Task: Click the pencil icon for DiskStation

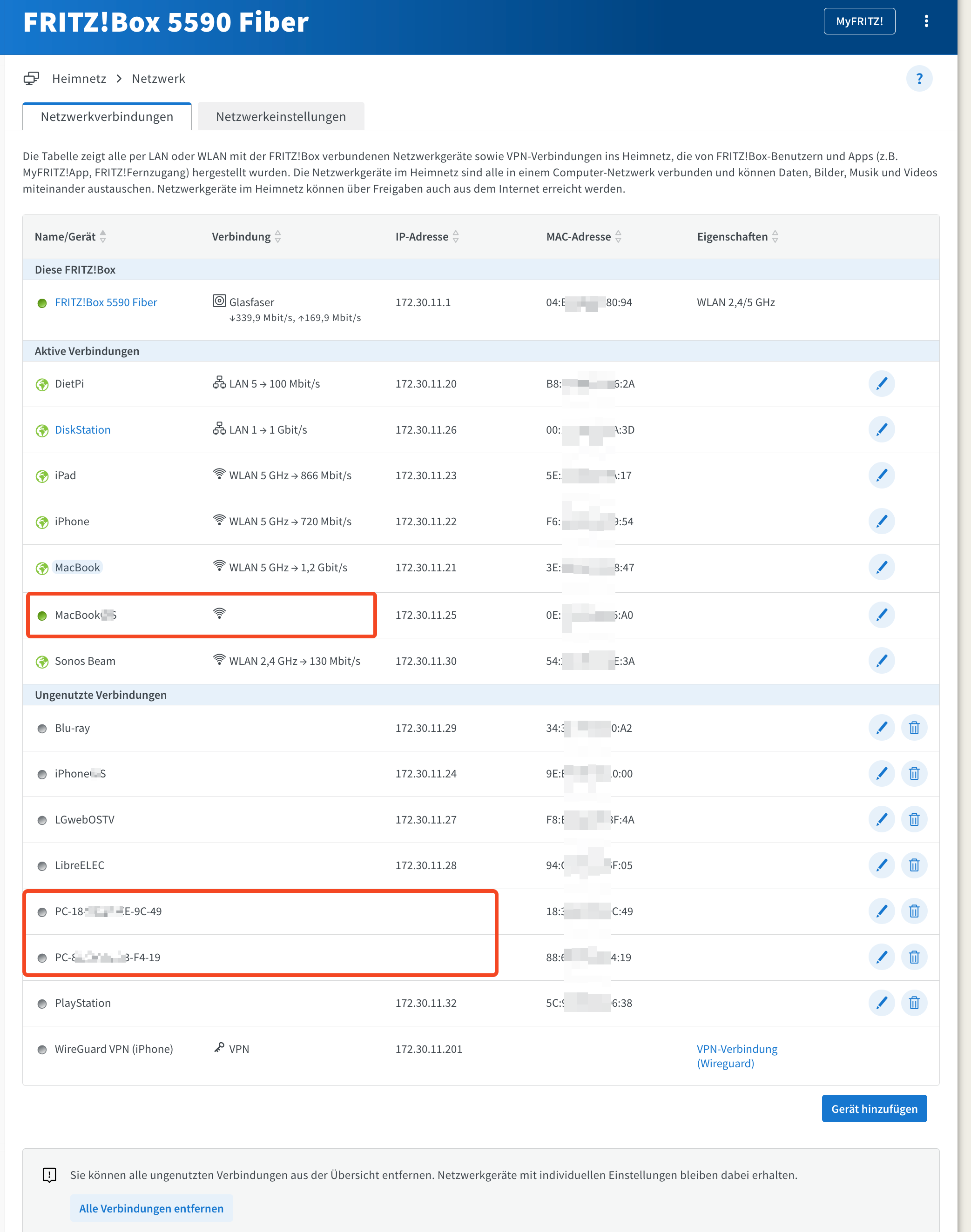Action: click(x=881, y=429)
